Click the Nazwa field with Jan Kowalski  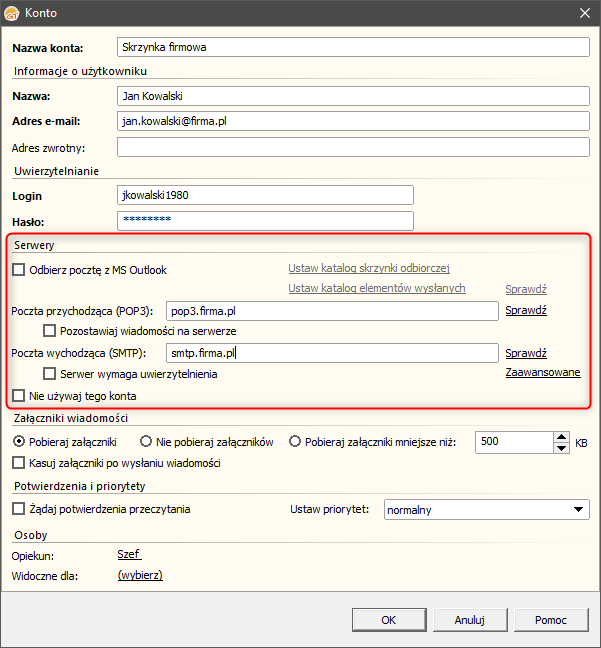(353, 96)
